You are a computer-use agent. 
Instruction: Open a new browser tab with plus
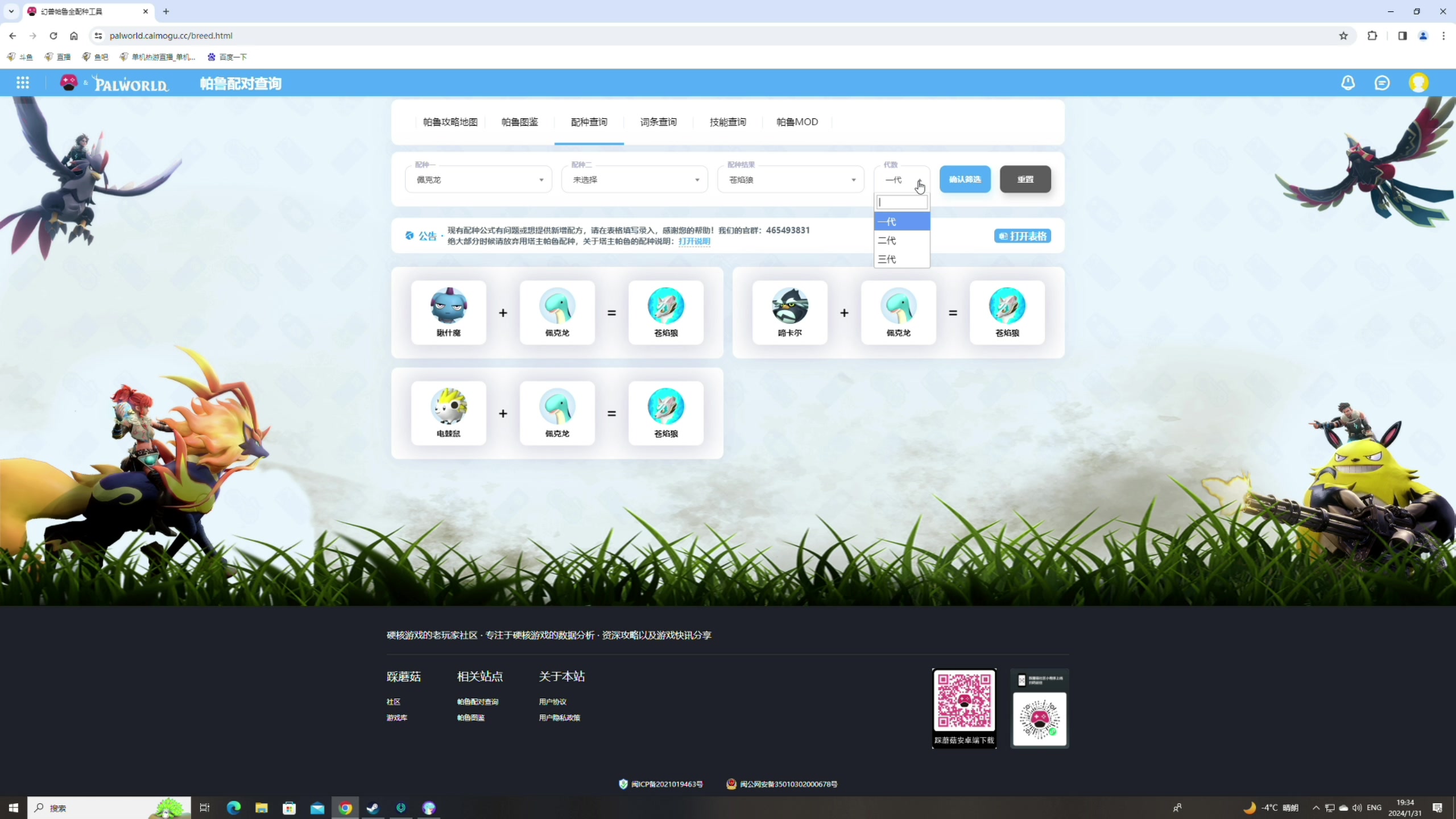[x=166, y=11]
